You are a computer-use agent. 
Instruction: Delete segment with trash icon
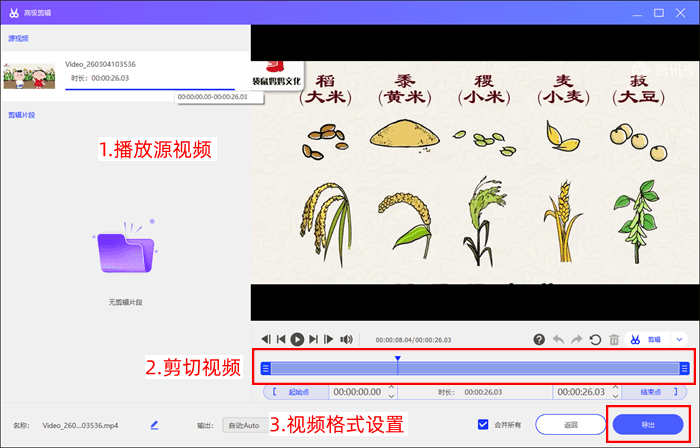tap(614, 340)
